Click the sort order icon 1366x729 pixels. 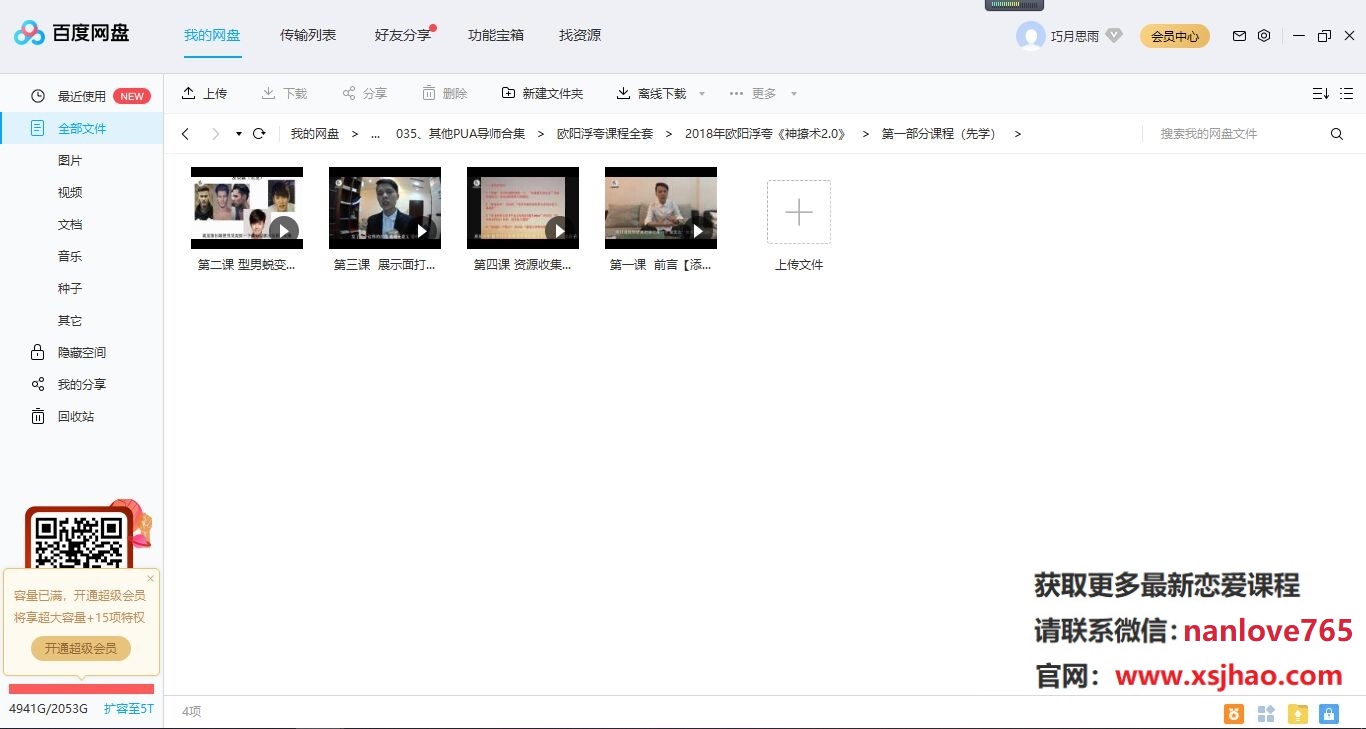[1320, 93]
